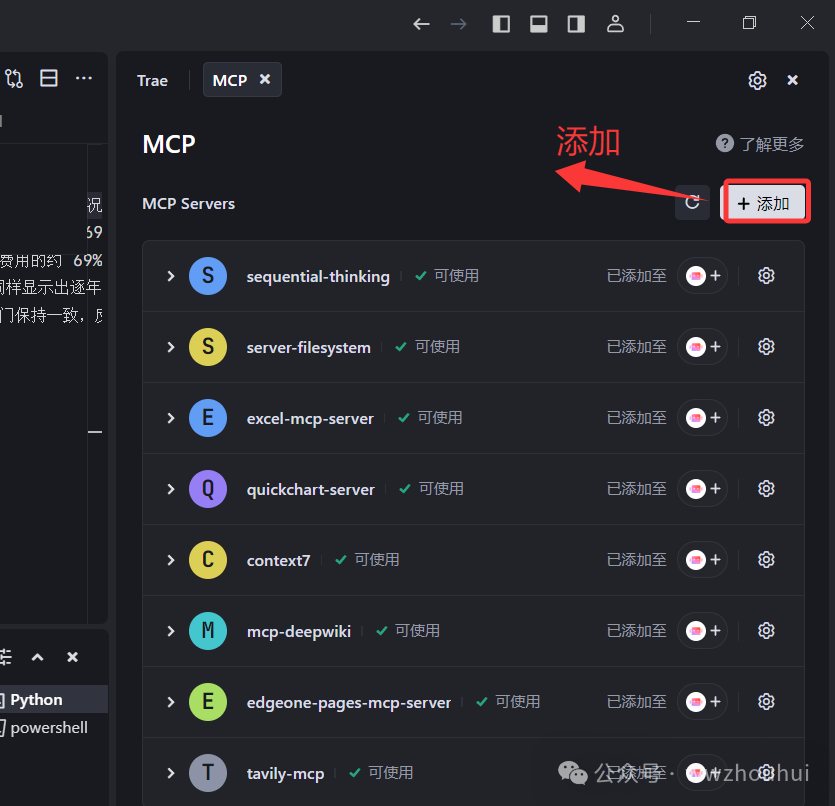Open the more actions ellipsis menu

(84, 78)
